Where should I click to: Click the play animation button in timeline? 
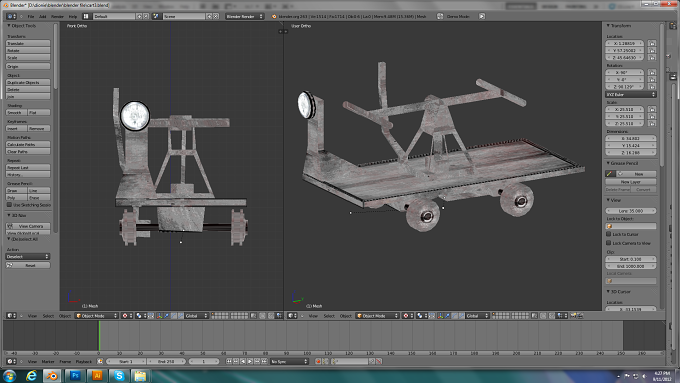pyautogui.click(x=250, y=361)
